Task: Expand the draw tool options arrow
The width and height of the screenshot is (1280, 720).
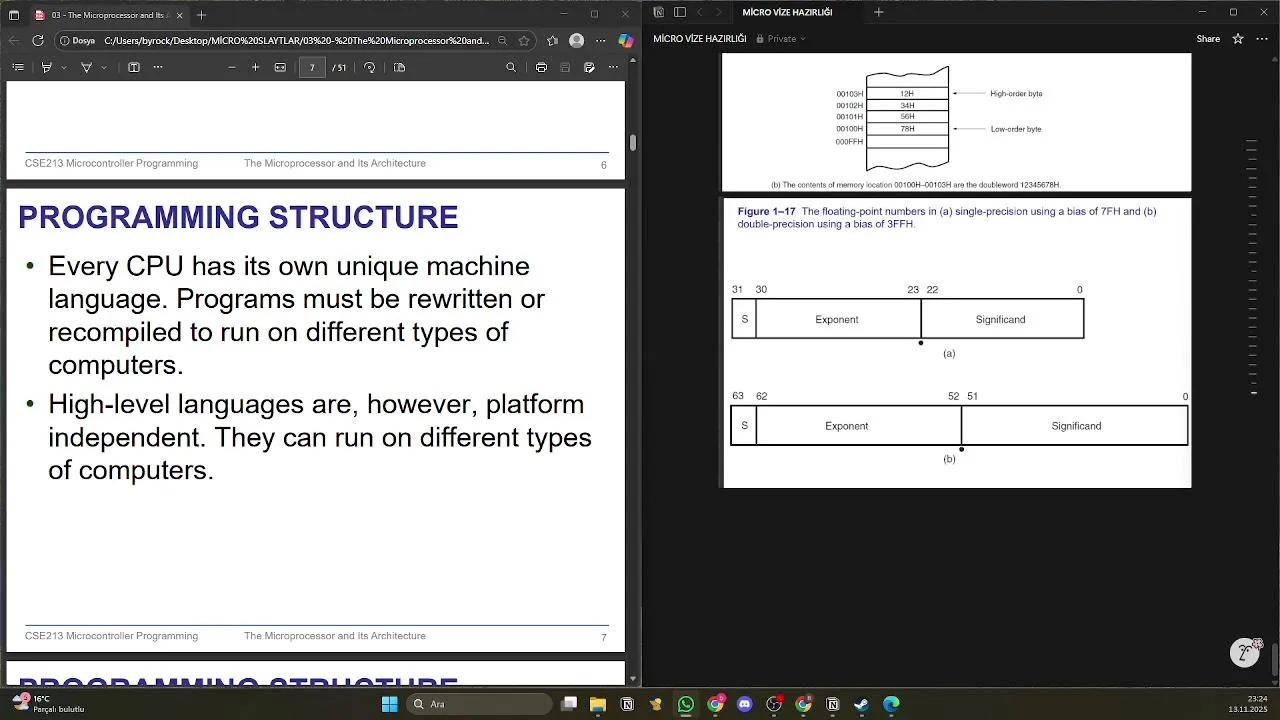Action: tap(104, 67)
